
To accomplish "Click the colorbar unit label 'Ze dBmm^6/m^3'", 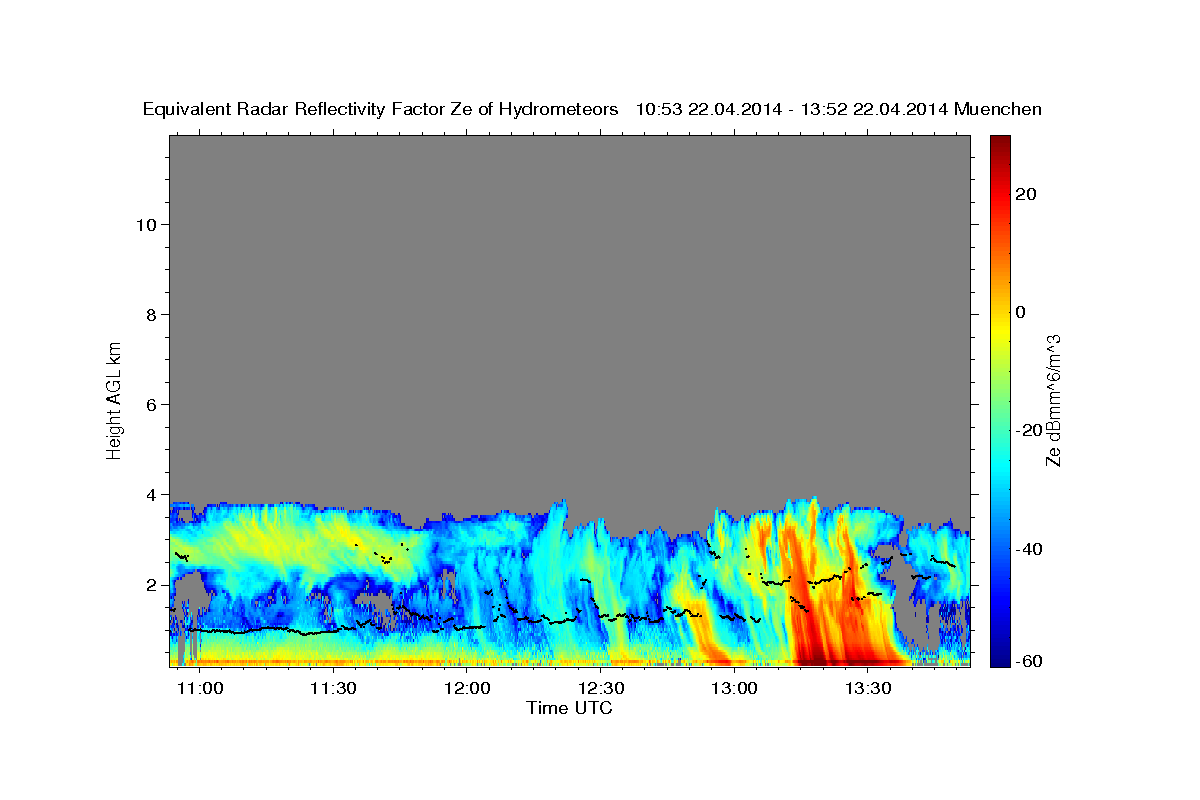I will pos(1053,400).
